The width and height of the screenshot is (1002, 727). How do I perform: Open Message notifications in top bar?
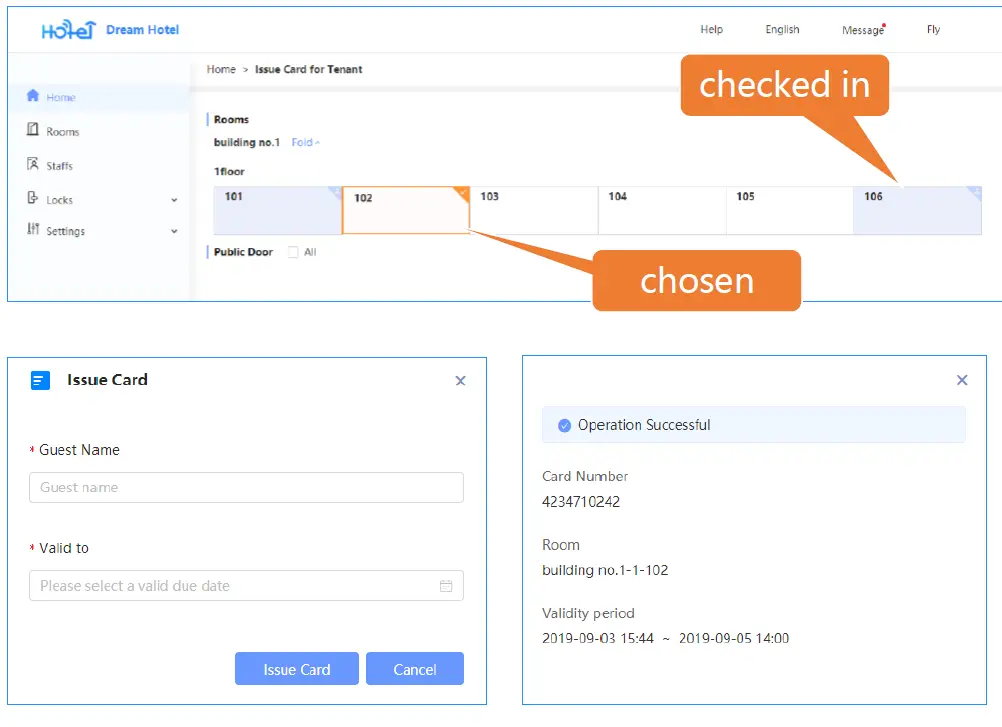pos(863,30)
